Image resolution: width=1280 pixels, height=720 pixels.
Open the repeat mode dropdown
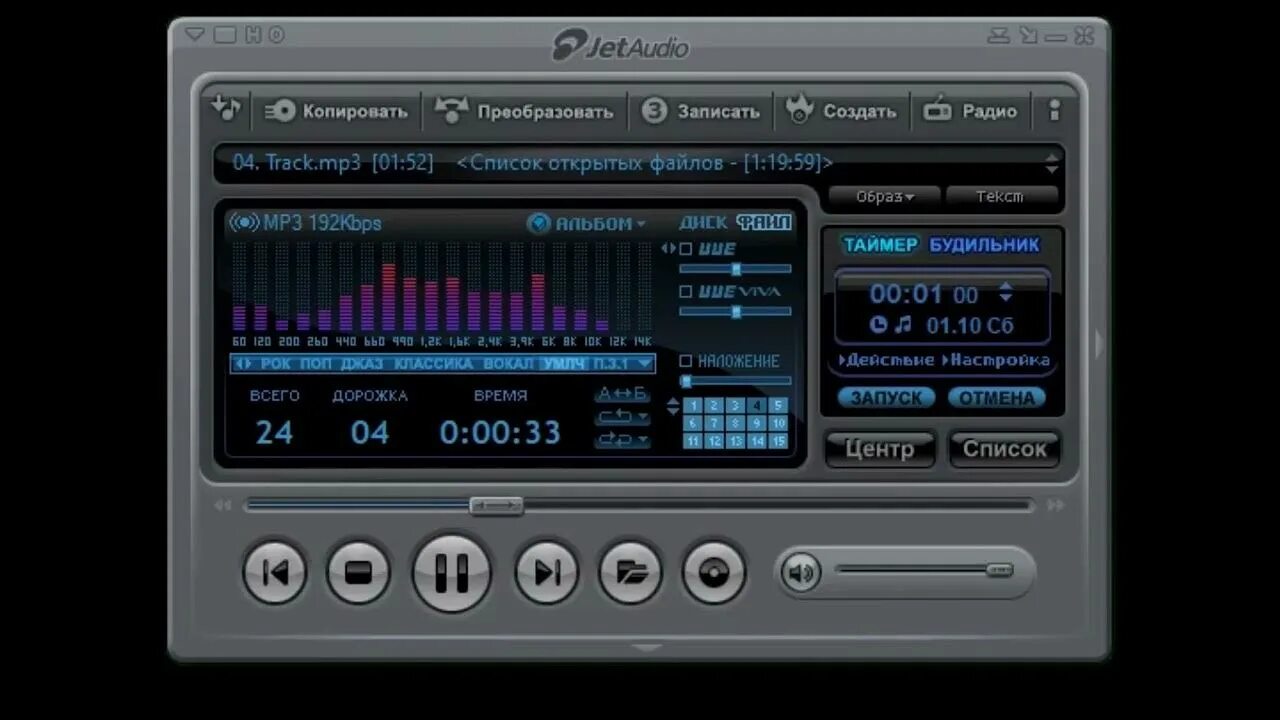click(622, 416)
